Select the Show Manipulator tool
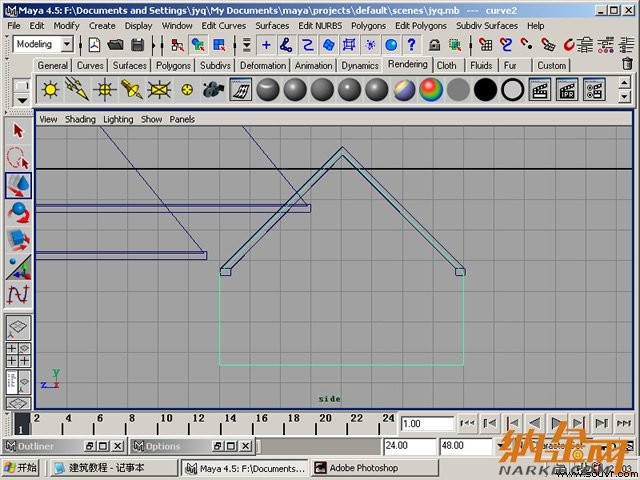This screenshot has width=640, height=480. [18, 267]
